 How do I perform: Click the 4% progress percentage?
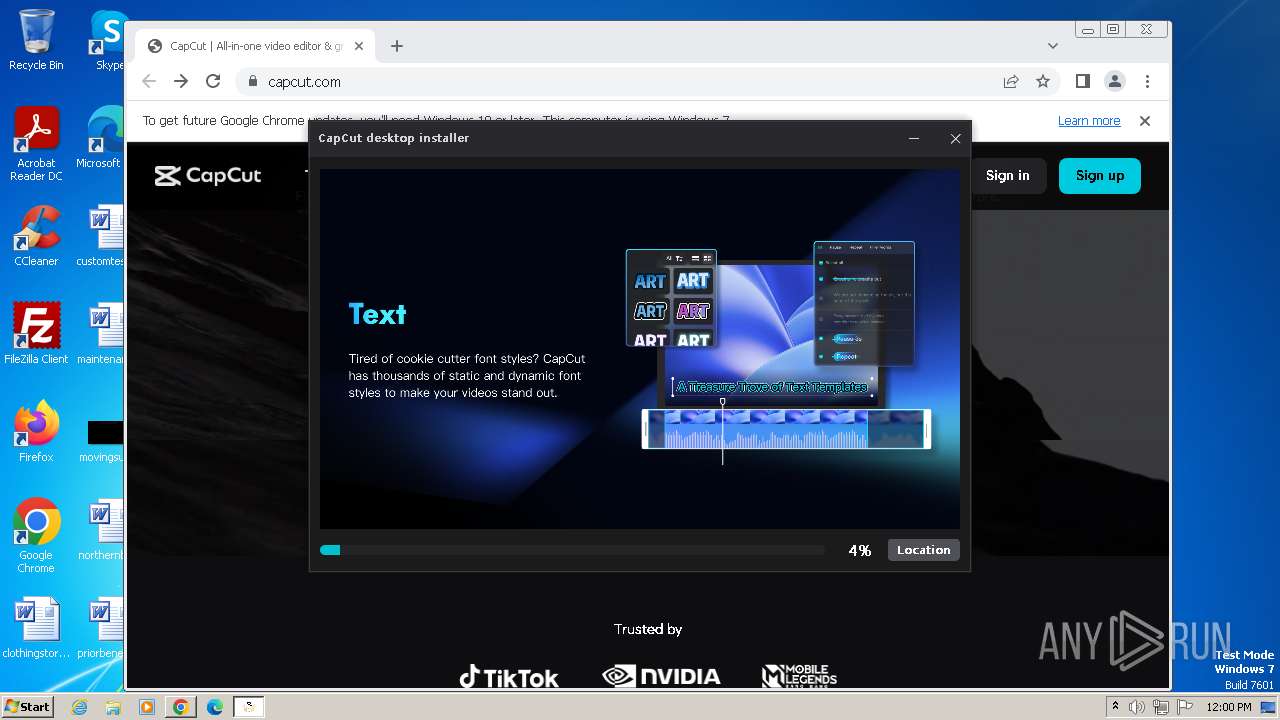click(860, 550)
